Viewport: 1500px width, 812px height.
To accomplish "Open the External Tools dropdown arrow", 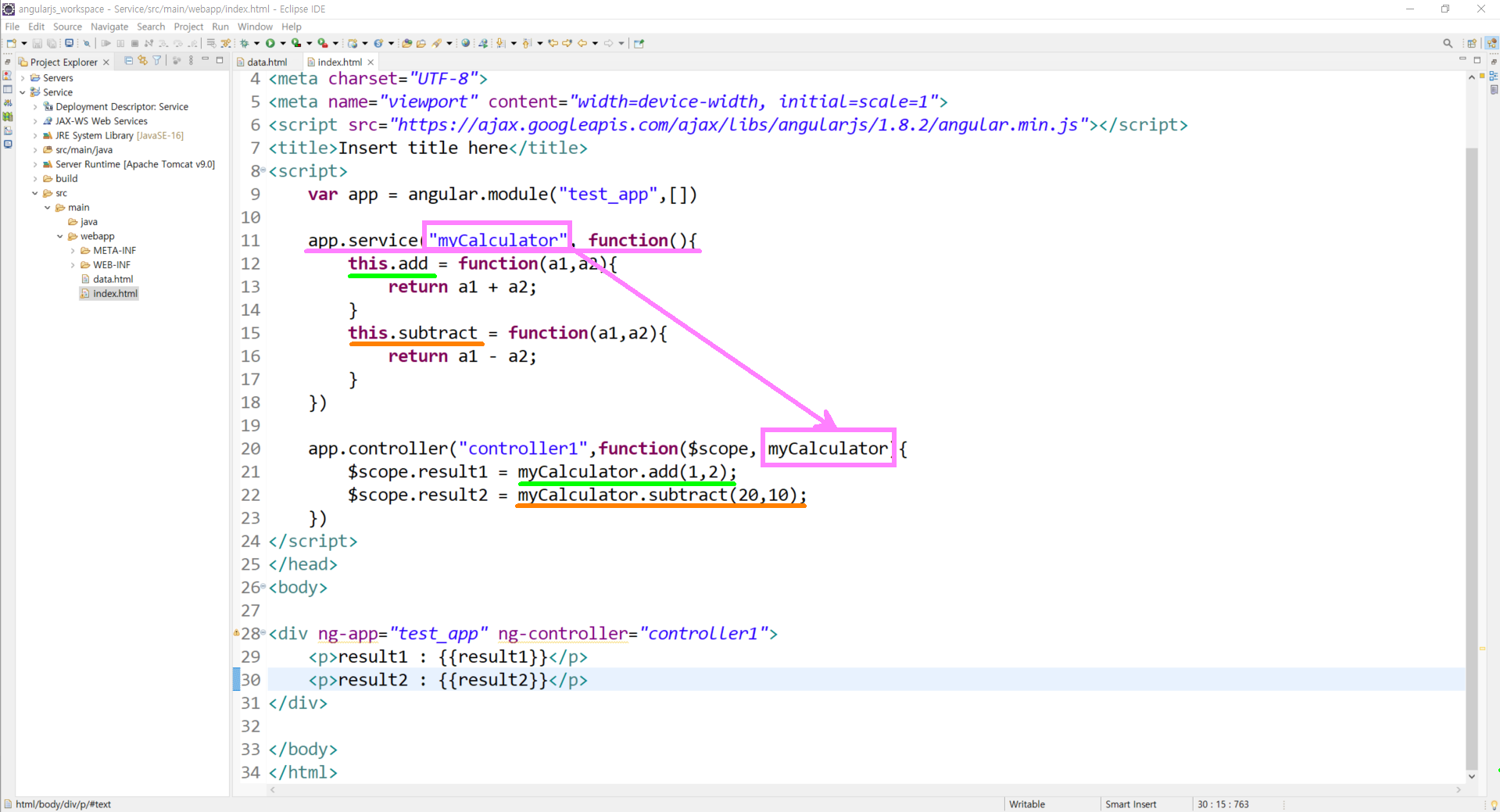I will point(335,43).
